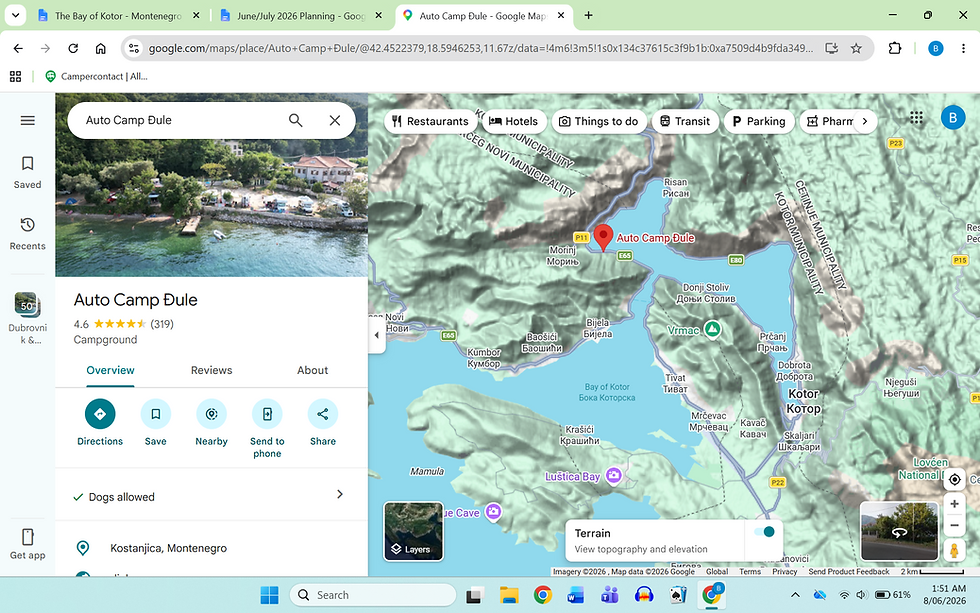Viewport: 980px width, 613px height.
Task: Click Send Product Feedback link
Action: (849, 571)
